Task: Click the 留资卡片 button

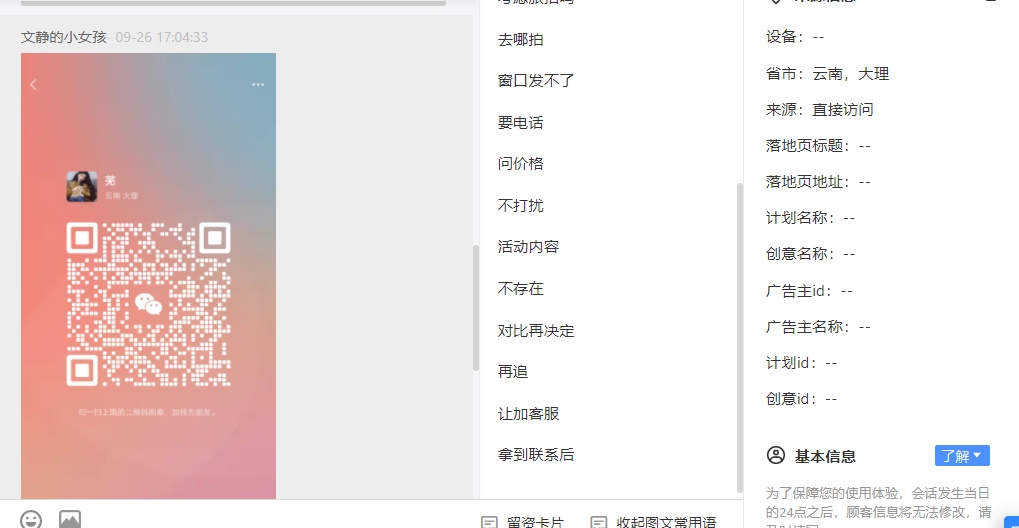Action: point(523,522)
